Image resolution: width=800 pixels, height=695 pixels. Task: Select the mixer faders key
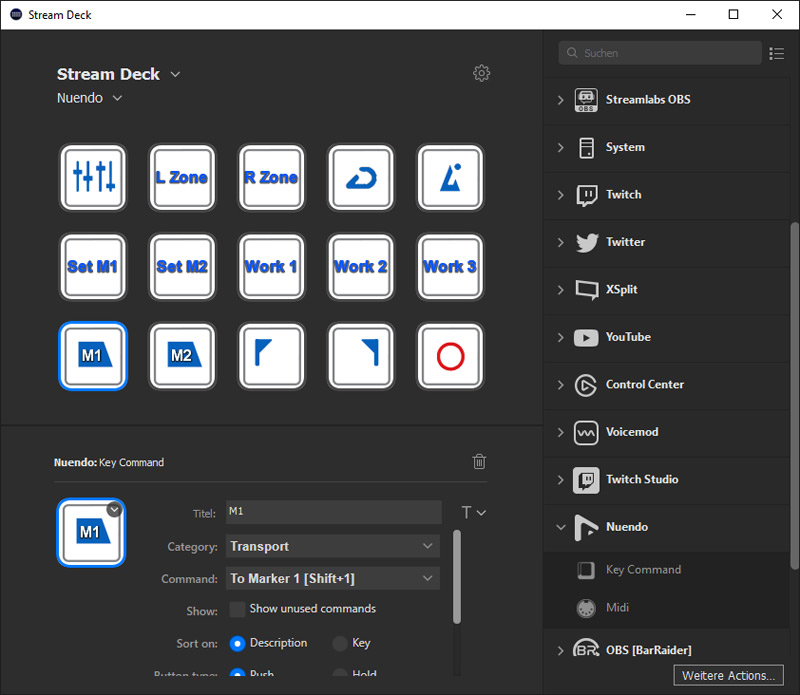coord(94,177)
